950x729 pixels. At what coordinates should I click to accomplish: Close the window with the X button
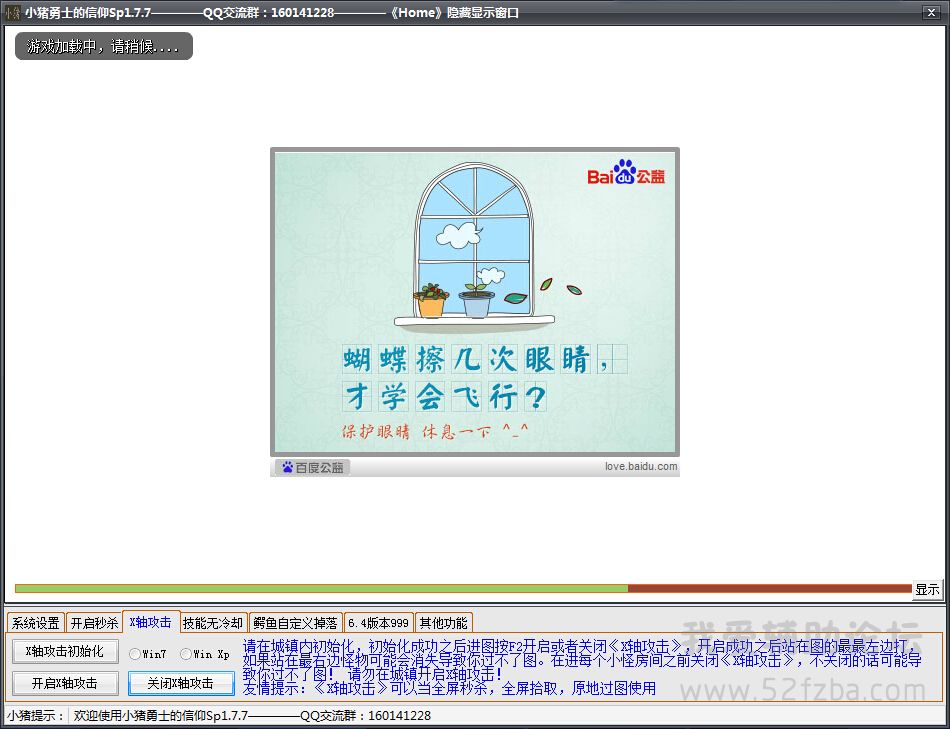click(931, 12)
